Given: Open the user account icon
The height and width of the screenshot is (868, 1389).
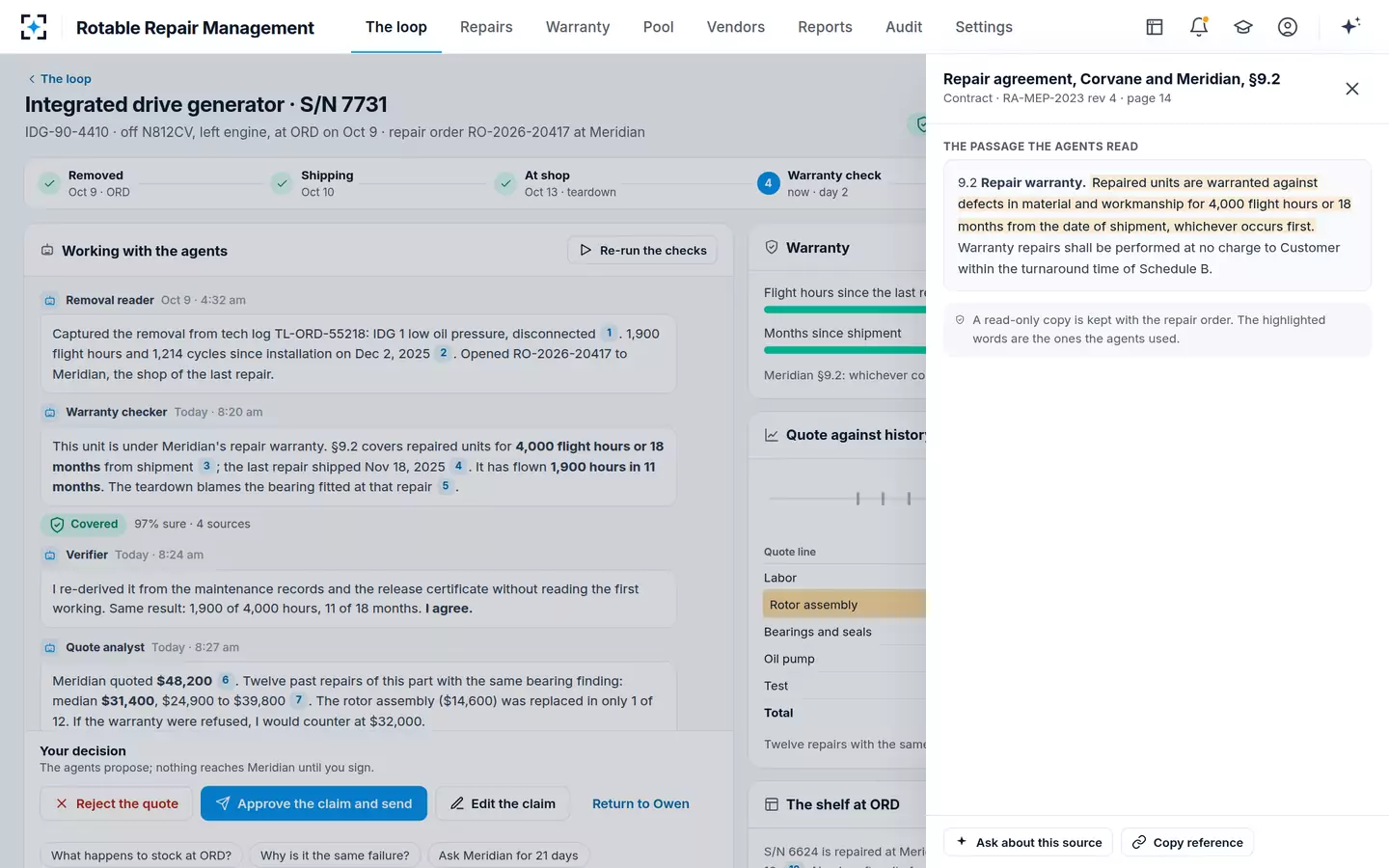Looking at the screenshot, I should pos(1288,27).
